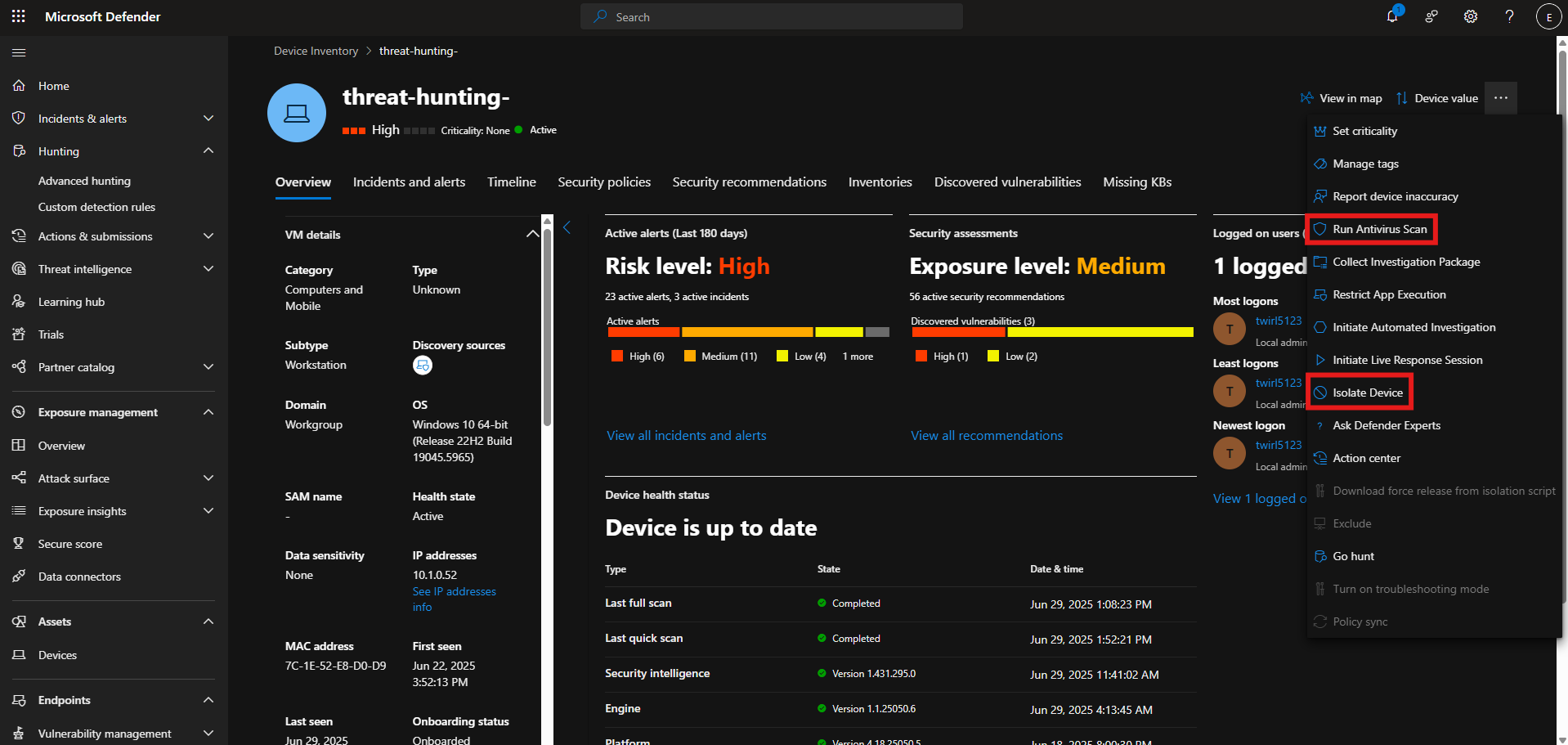Image resolution: width=1568 pixels, height=745 pixels.
Task: Open Action center from the menu
Action: pyautogui.click(x=1367, y=458)
